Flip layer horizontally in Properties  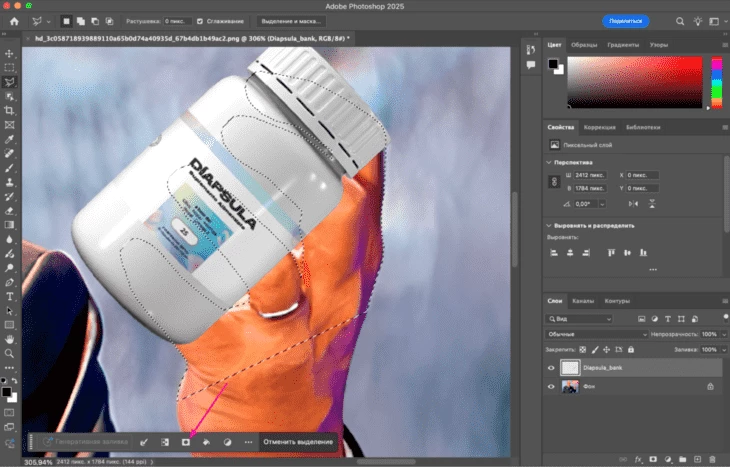(x=633, y=204)
